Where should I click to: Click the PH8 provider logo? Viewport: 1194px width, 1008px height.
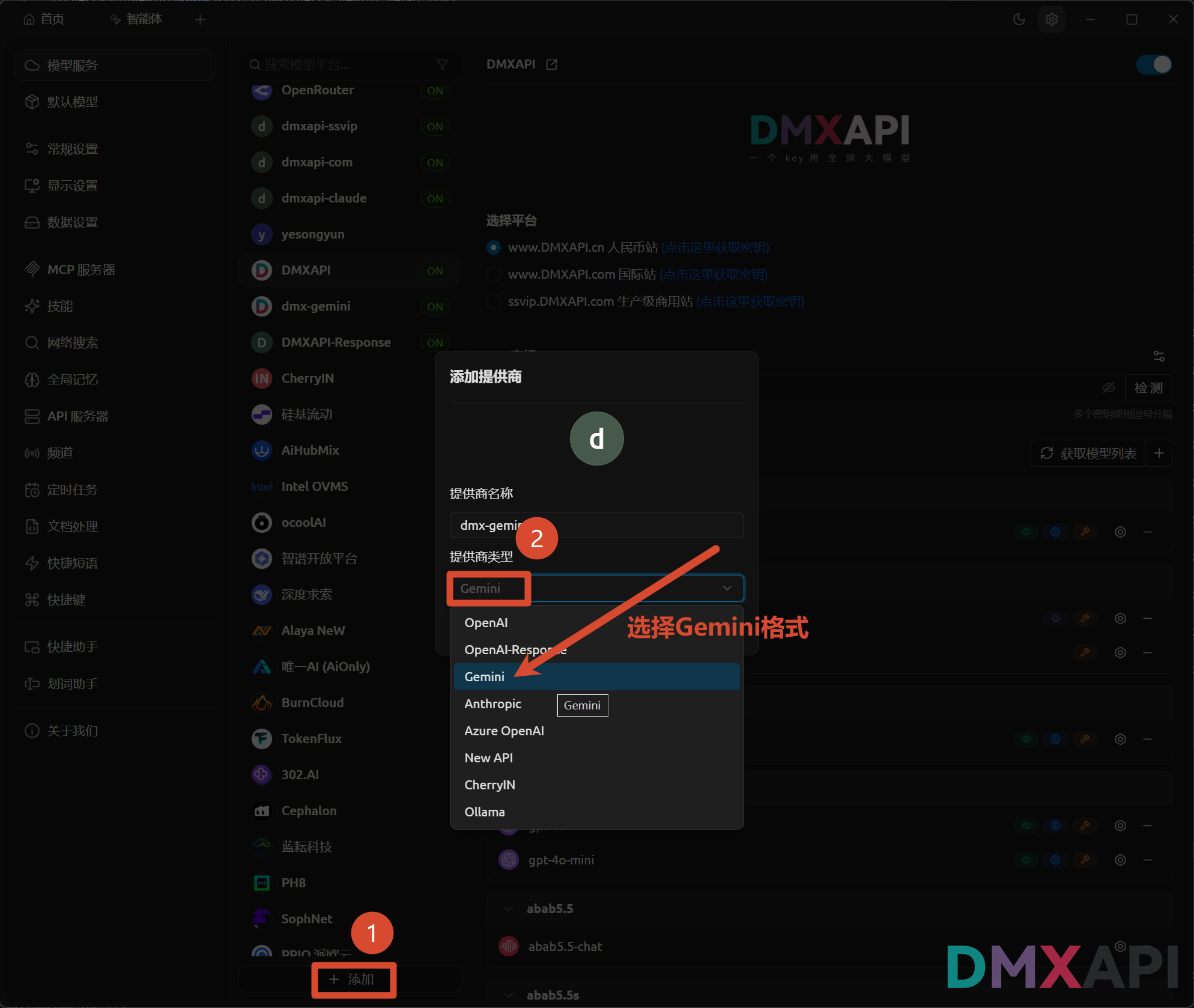click(x=261, y=883)
